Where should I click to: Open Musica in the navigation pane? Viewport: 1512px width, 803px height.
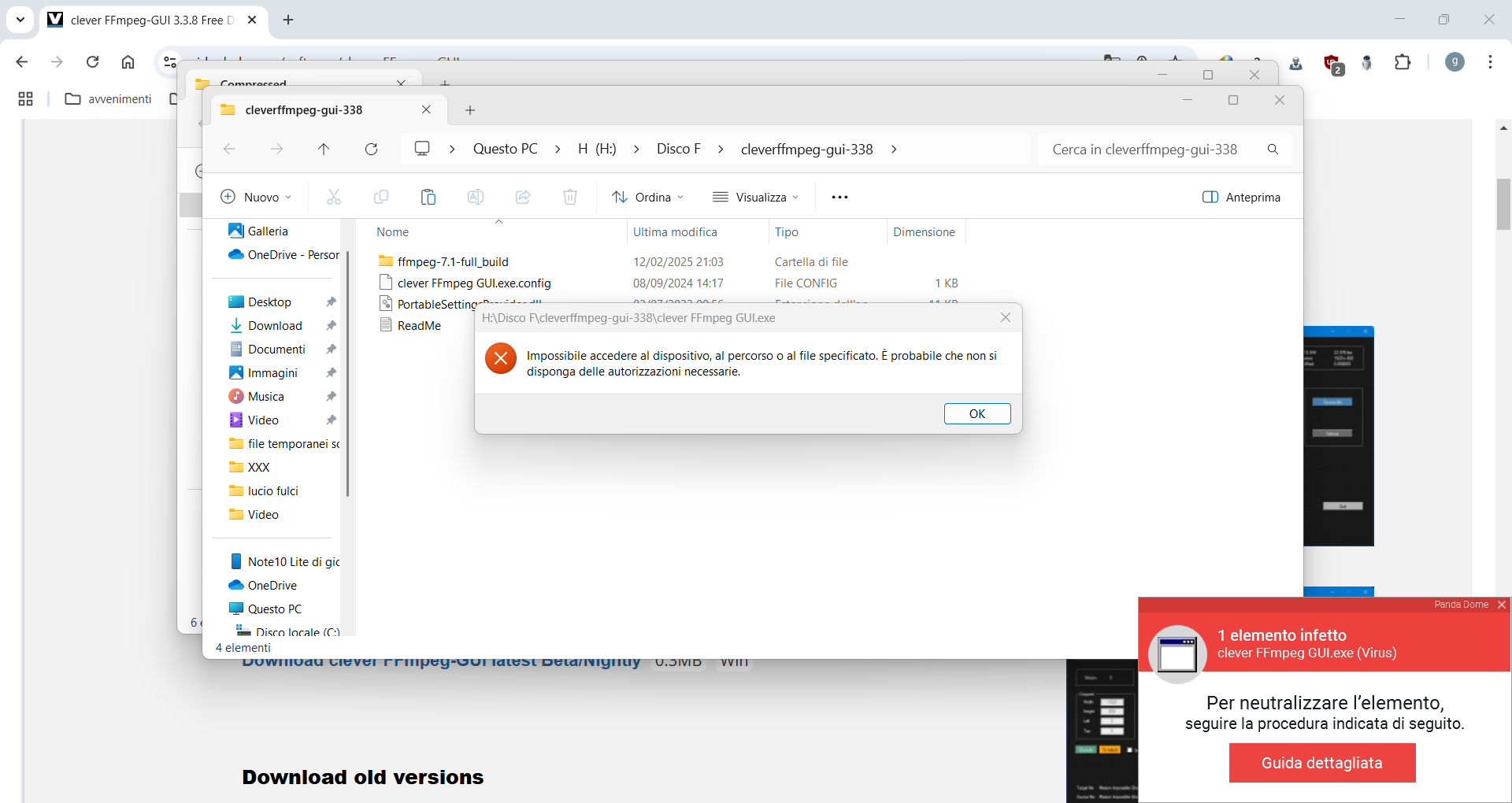tap(265, 397)
